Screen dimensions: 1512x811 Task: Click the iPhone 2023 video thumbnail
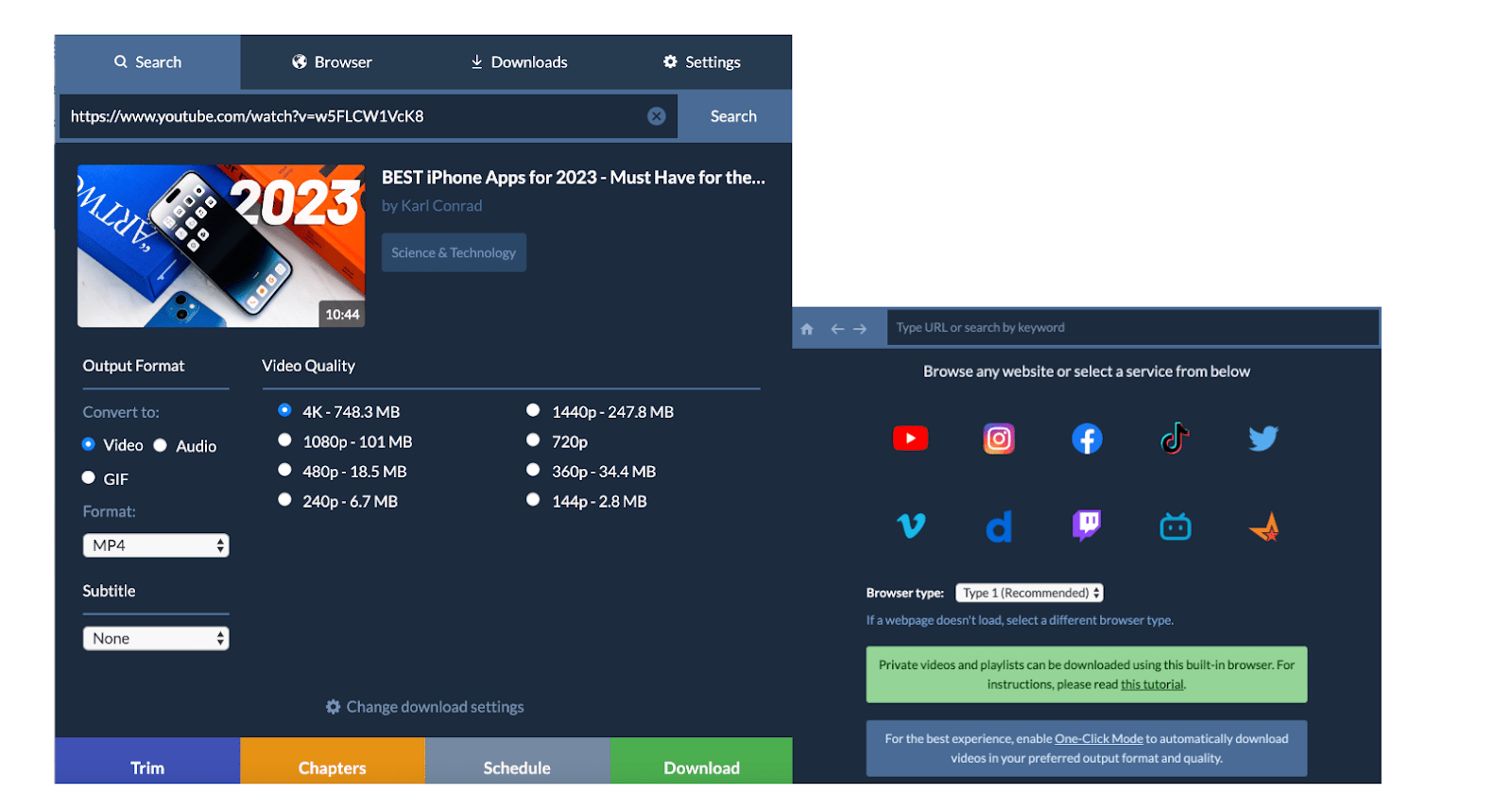(221, 246)
